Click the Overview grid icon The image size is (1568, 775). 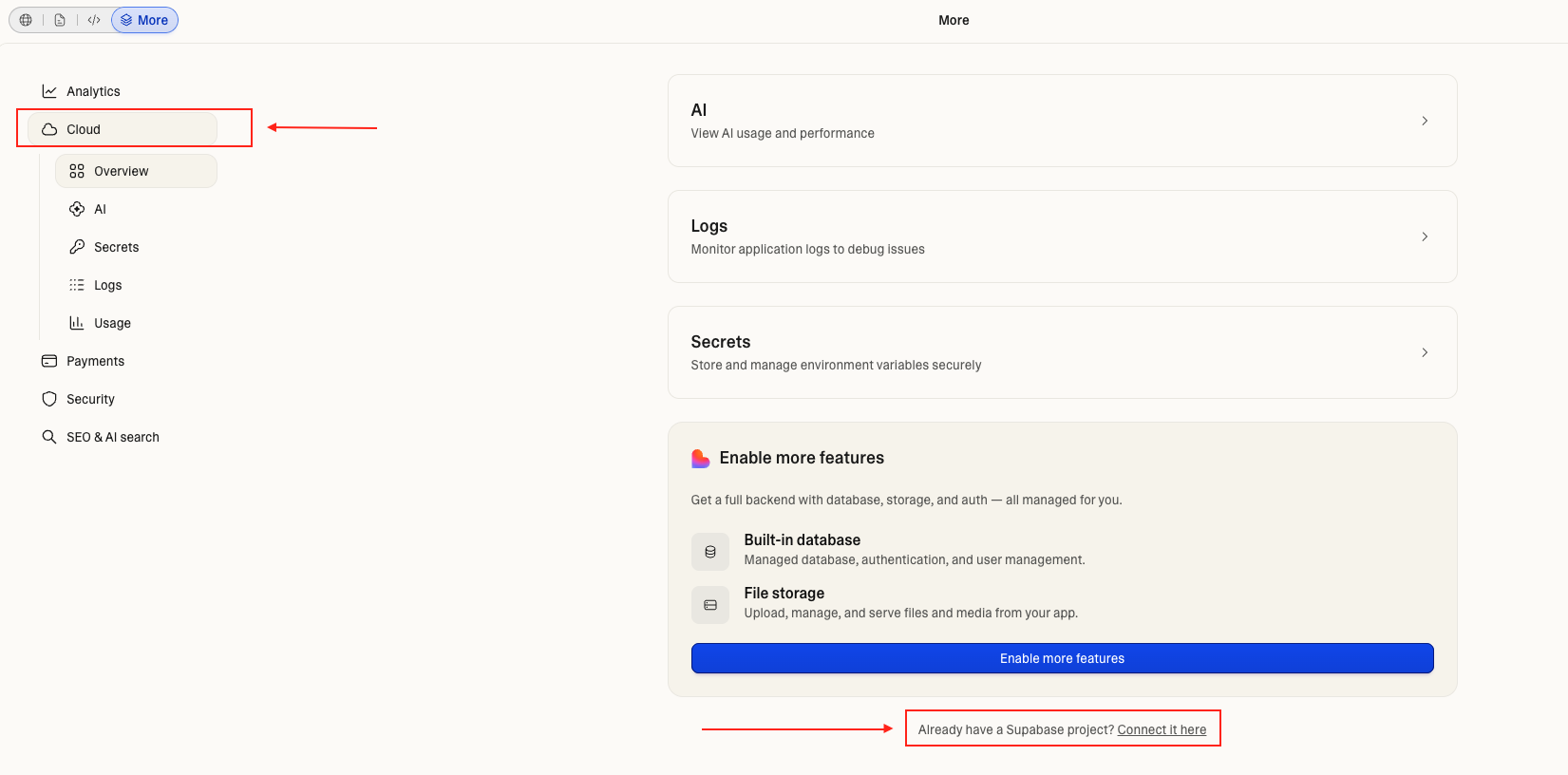pos(77,171)
